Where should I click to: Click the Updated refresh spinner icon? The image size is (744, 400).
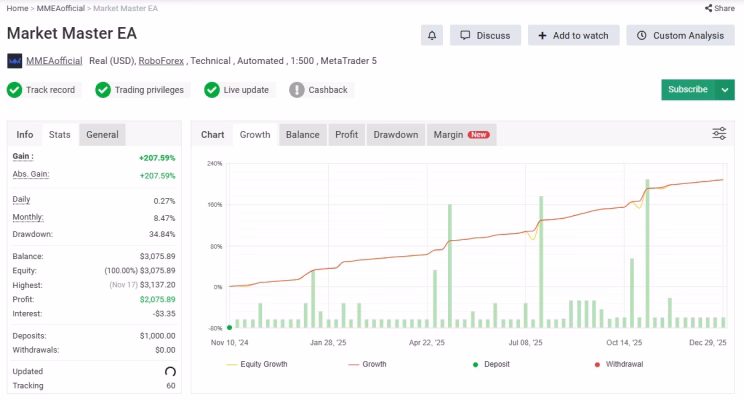click(170, 372)
